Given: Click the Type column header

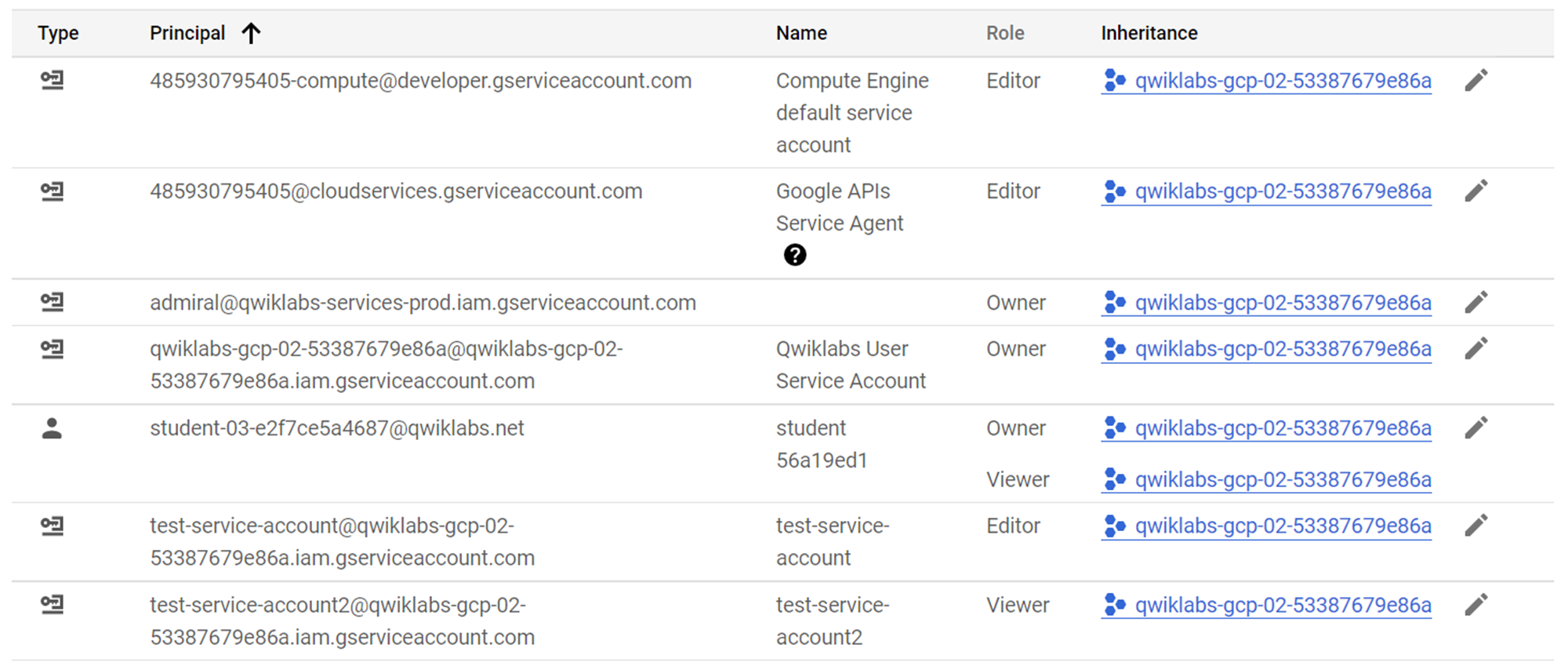Looking at the screenshot, I should 58,33.
